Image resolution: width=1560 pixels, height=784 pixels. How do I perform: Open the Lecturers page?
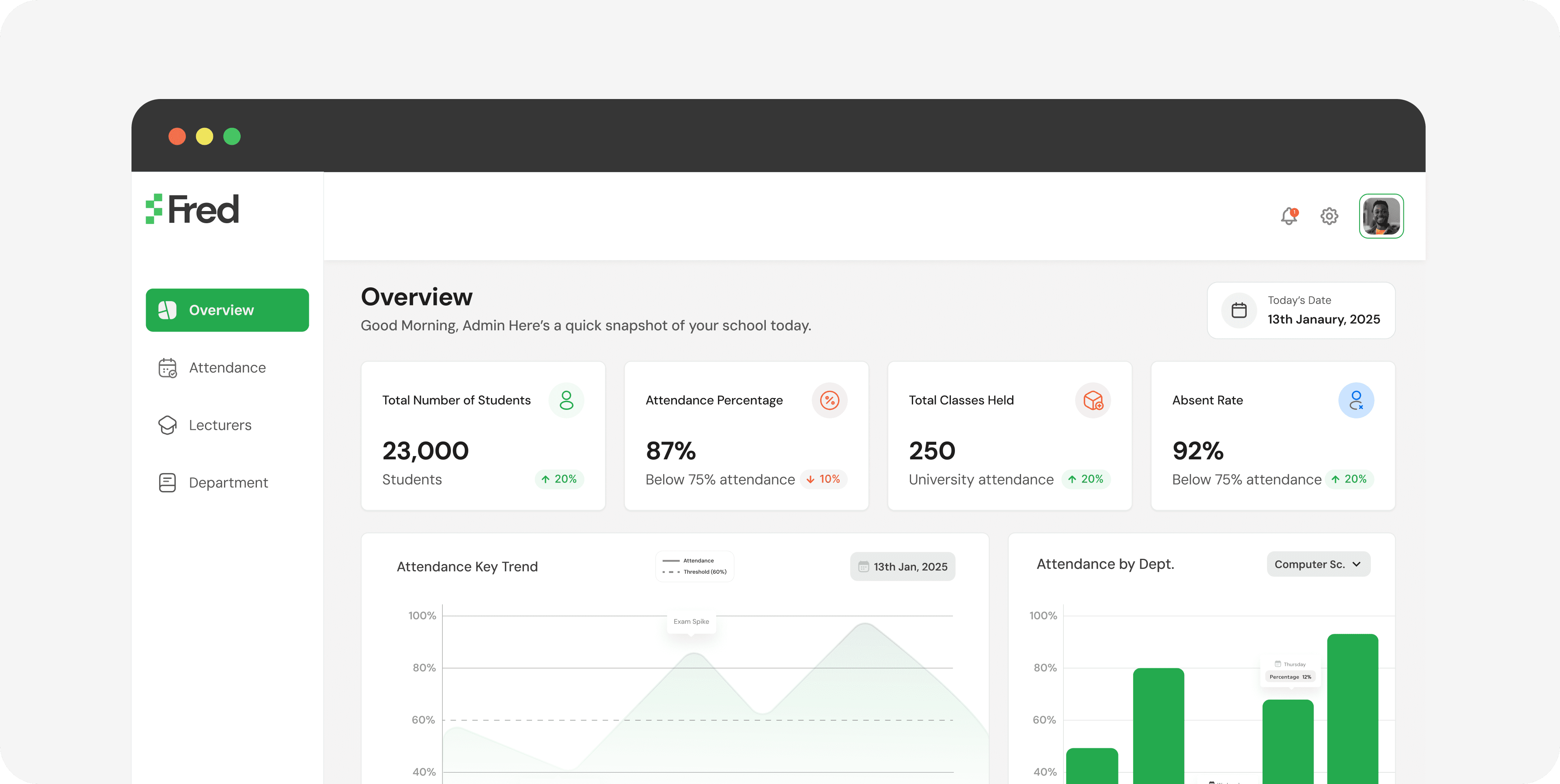pos(220,425)
